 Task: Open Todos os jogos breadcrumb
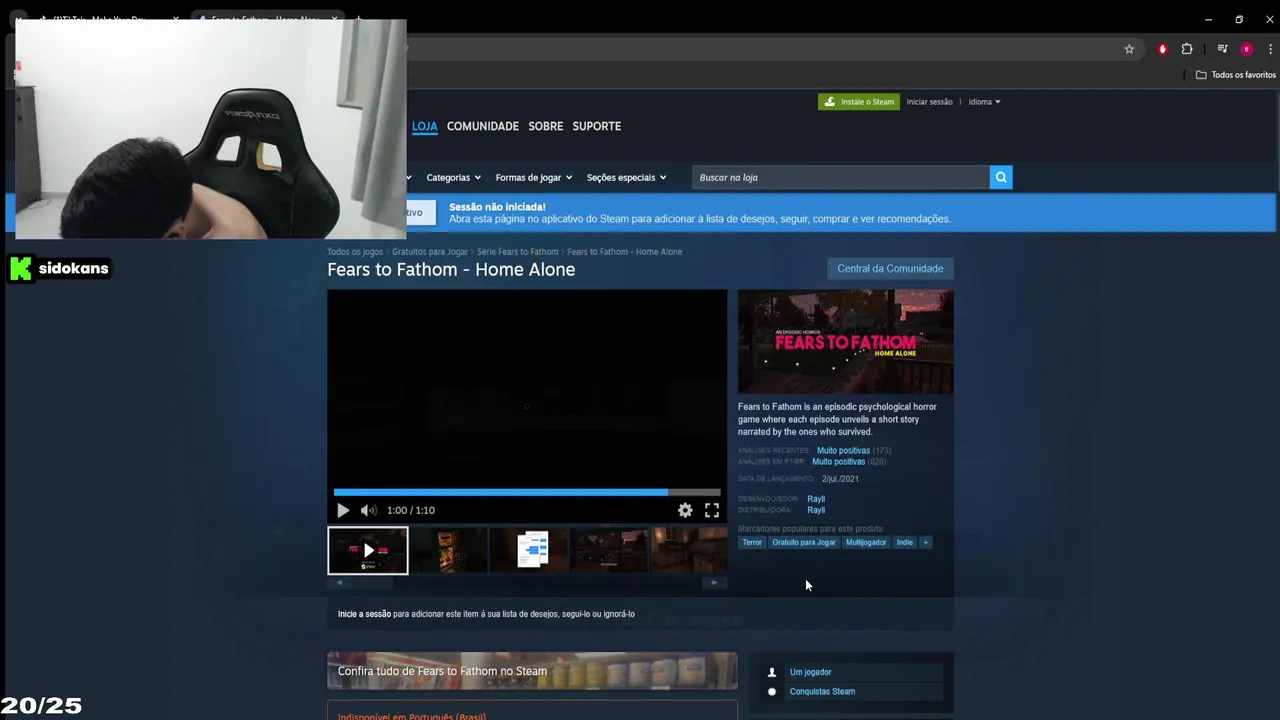point(355,252)
